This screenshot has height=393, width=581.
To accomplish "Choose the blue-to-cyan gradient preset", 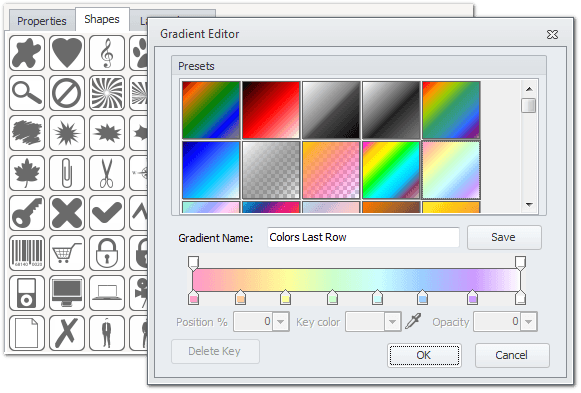I will 211,170.
